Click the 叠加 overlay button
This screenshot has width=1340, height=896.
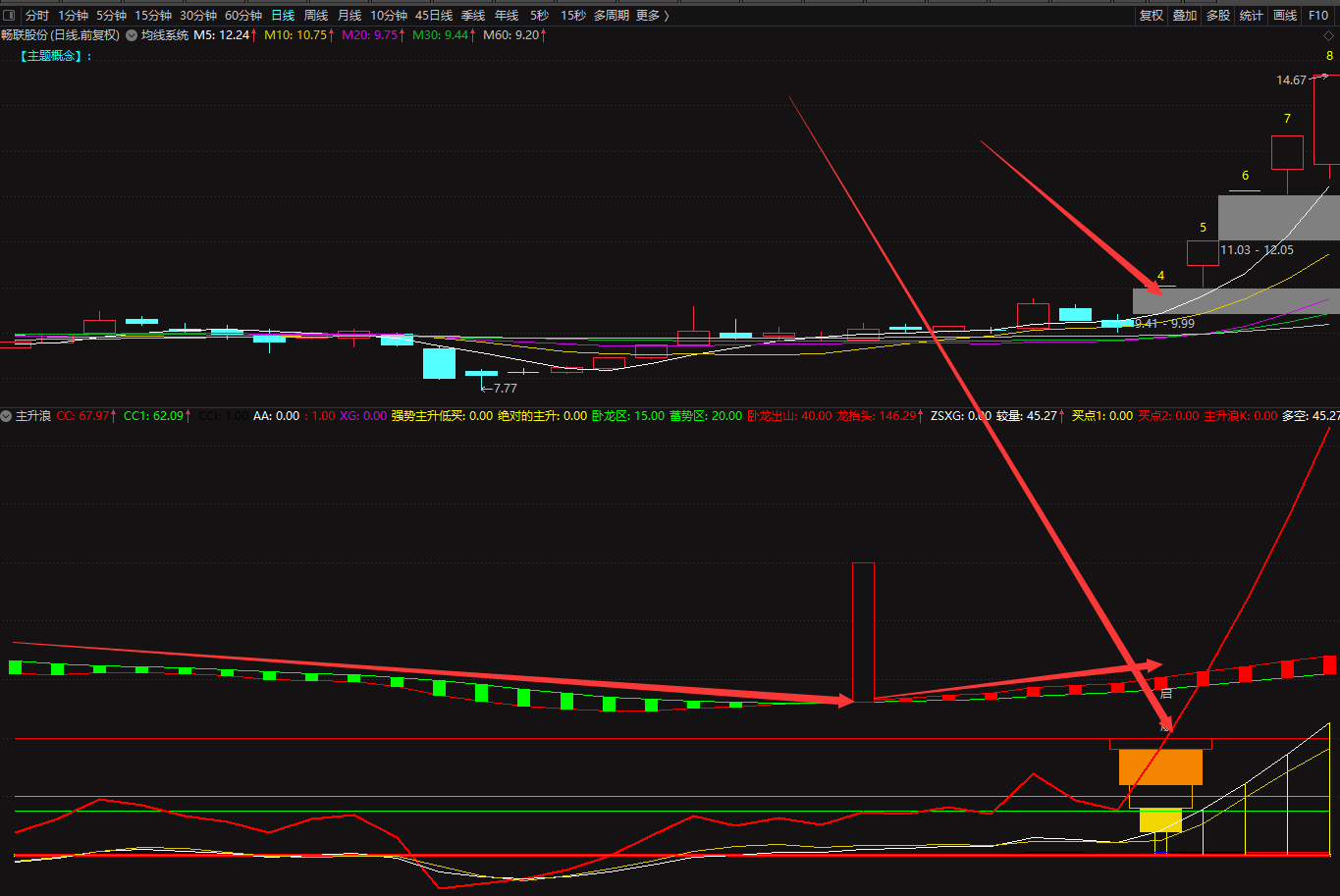tap(1185, 16)
